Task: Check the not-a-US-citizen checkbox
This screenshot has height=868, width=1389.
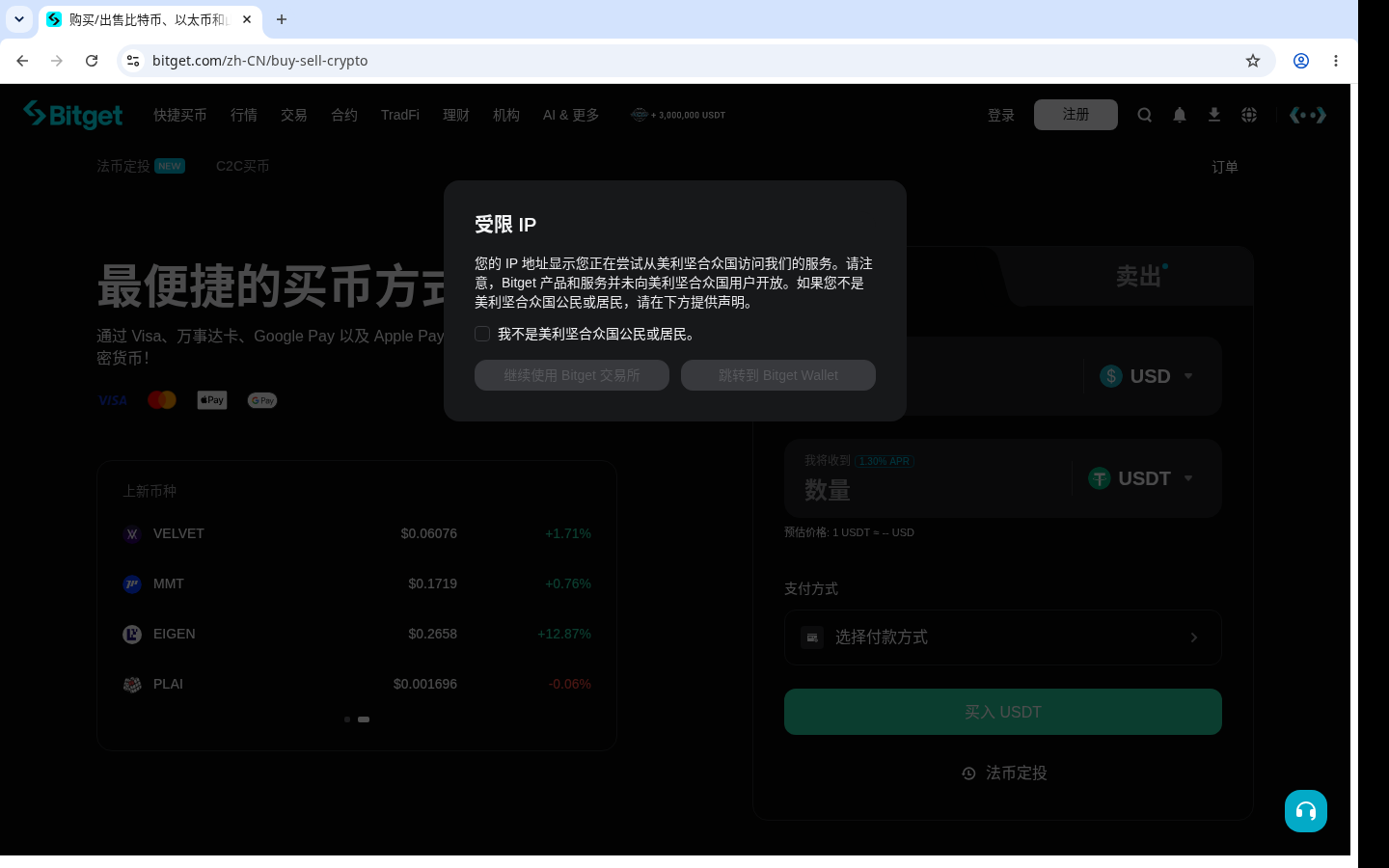Action: click(482, 334)
